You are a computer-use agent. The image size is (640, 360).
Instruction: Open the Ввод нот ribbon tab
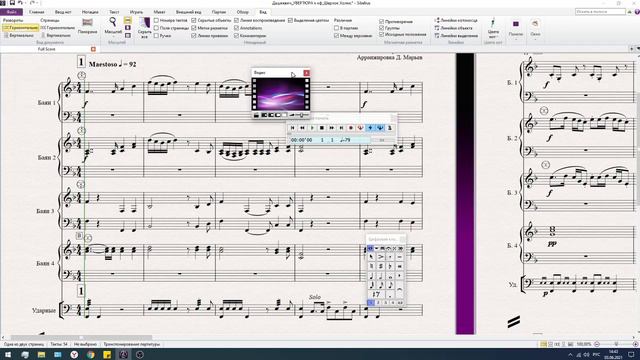tap(63, 12)
